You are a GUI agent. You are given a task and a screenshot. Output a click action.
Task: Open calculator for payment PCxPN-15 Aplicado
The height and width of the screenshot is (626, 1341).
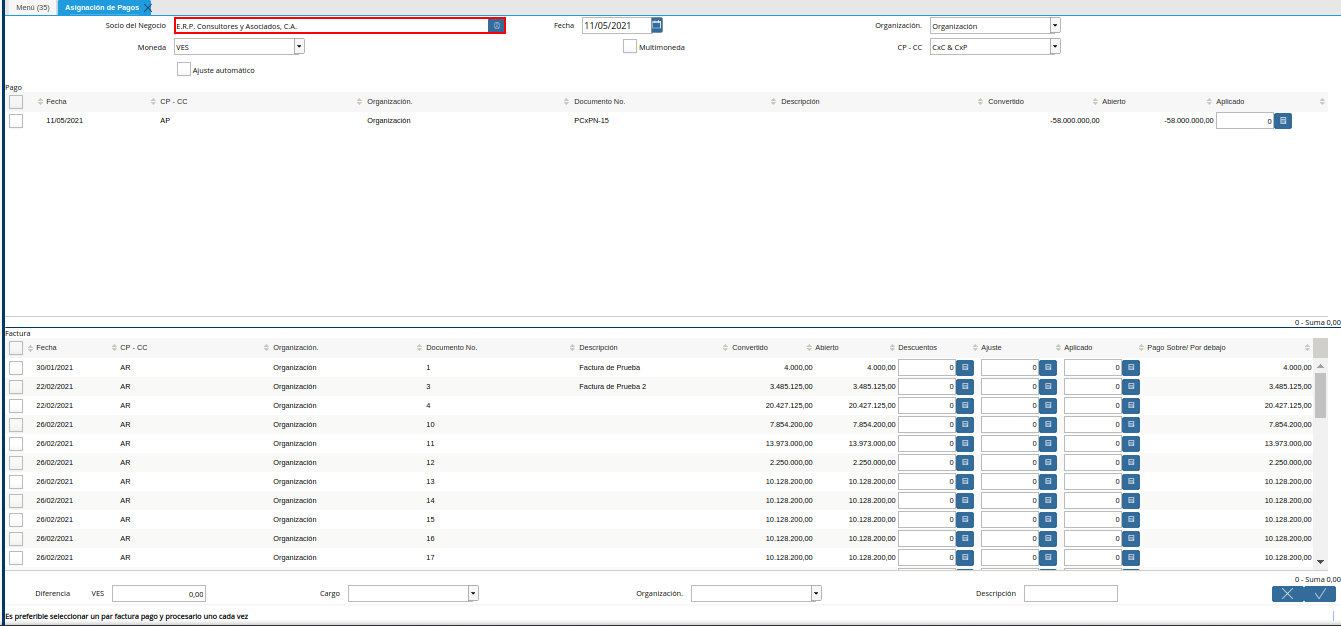click(1284, 121)
